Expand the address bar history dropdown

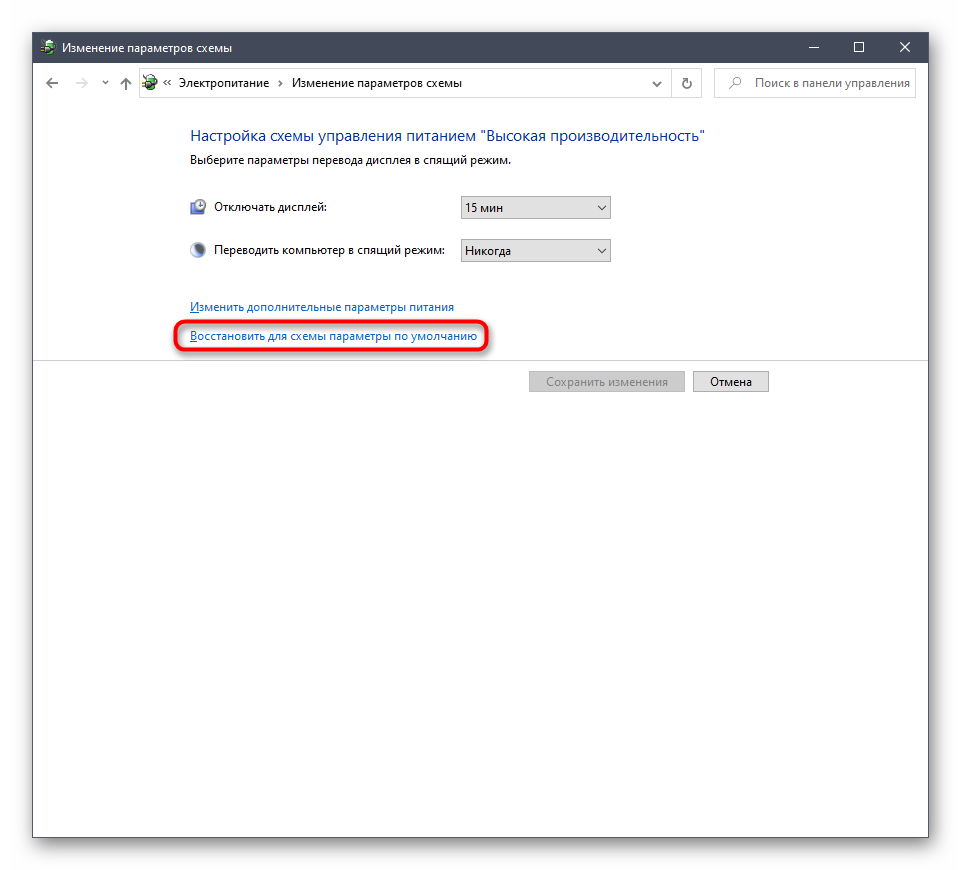(657, 84)
